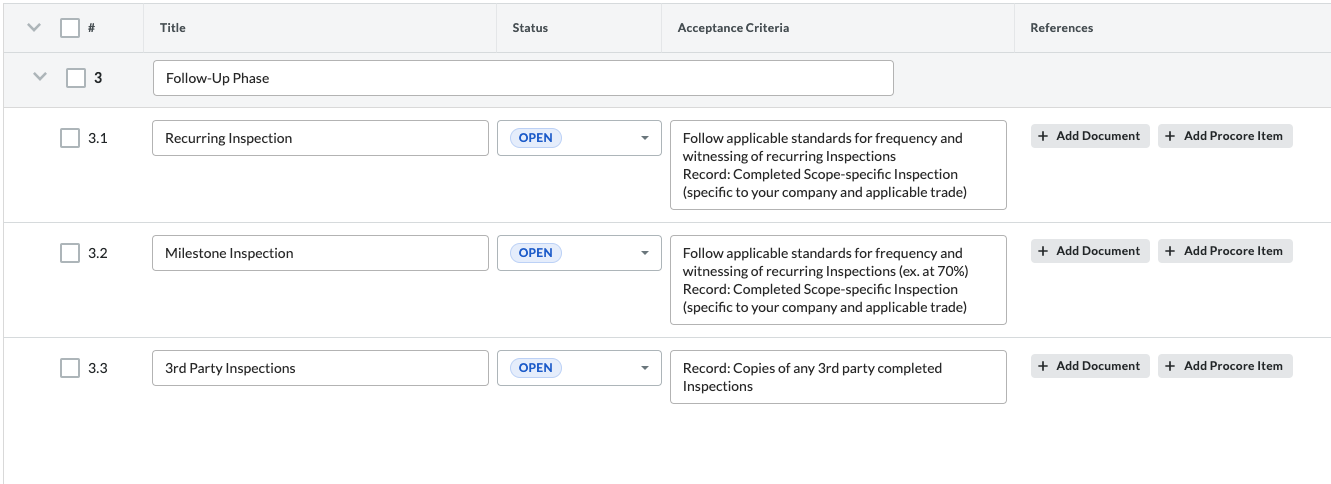Tick the checkbox for item 3.1
Screen dimensions: 1331x484
click(x=70, y=139)
